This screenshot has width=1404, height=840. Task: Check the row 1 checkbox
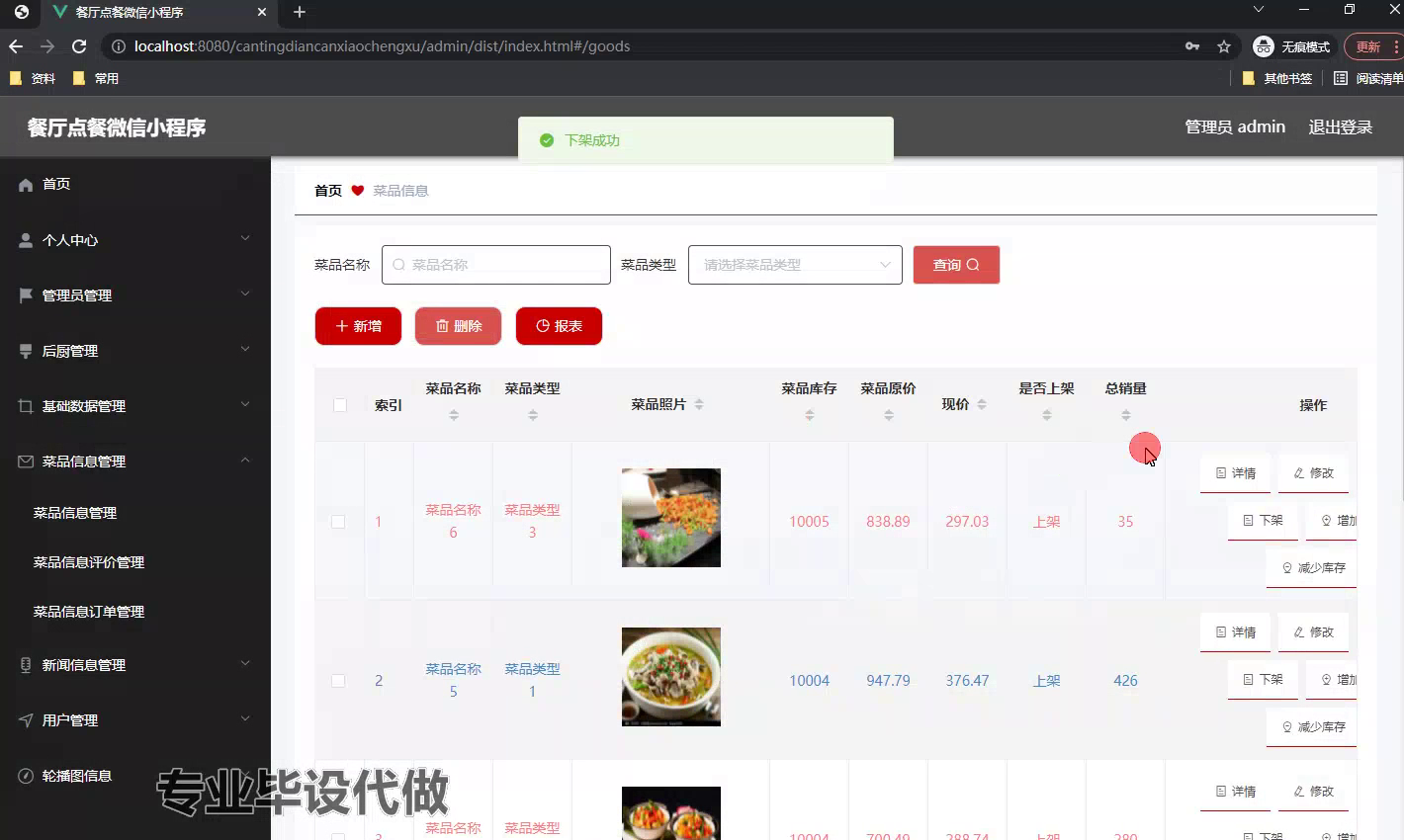pos(338,522)
